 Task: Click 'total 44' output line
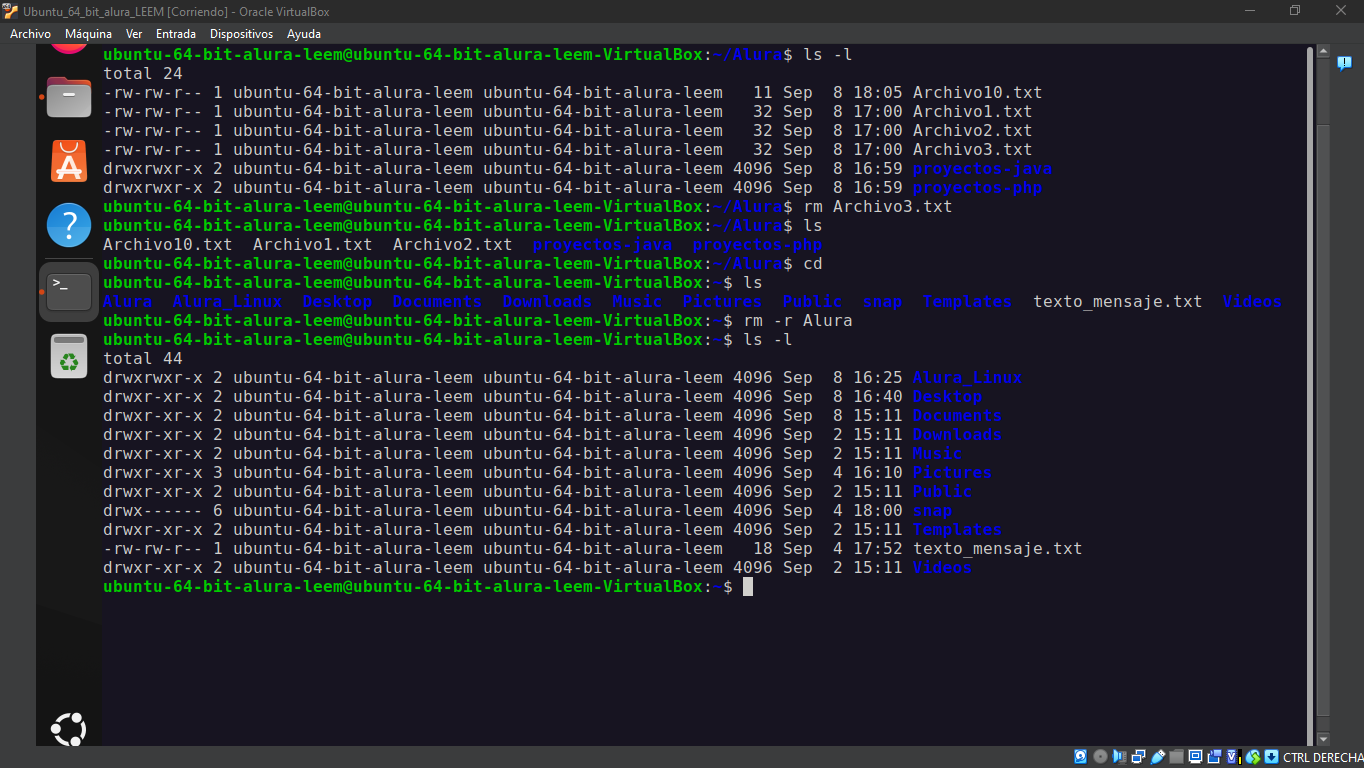(143, 358)
